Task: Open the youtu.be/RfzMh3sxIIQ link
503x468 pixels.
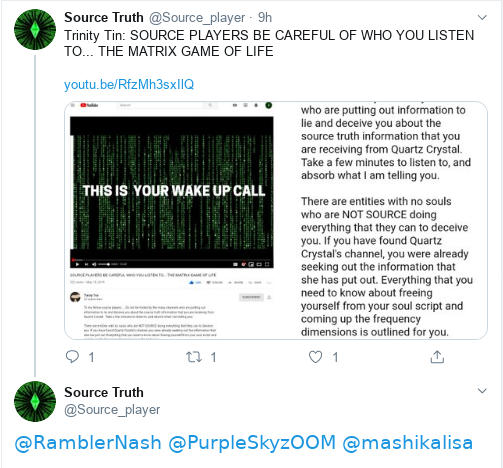Action: click(129, 84)
